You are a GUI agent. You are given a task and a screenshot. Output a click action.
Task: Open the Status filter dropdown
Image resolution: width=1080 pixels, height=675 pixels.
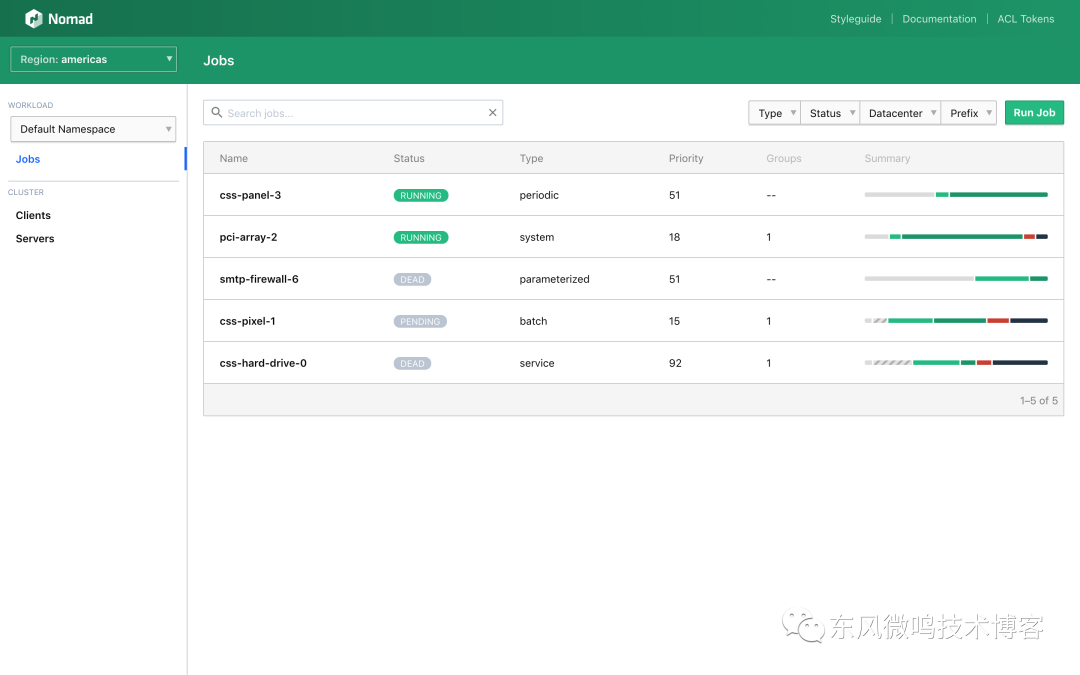click(x=830, y=113)
